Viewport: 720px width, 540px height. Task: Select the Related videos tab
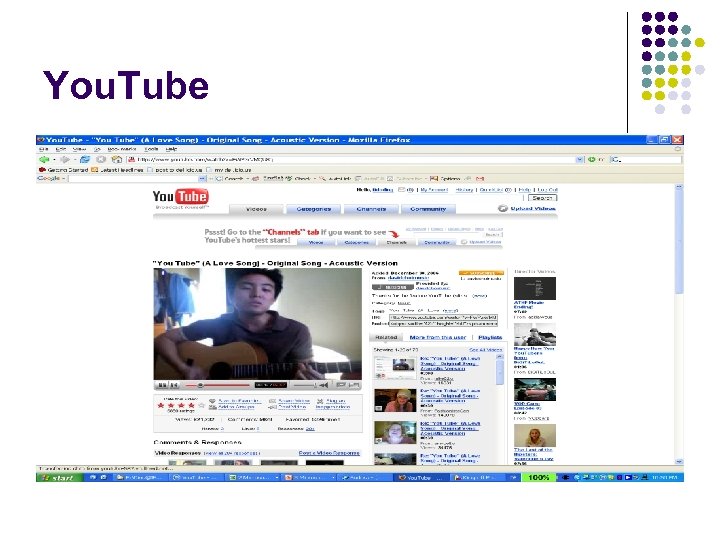coord(386,337)
